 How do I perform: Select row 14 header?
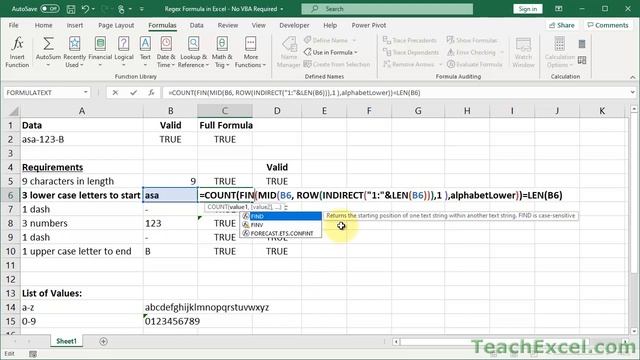pos(10,307)
